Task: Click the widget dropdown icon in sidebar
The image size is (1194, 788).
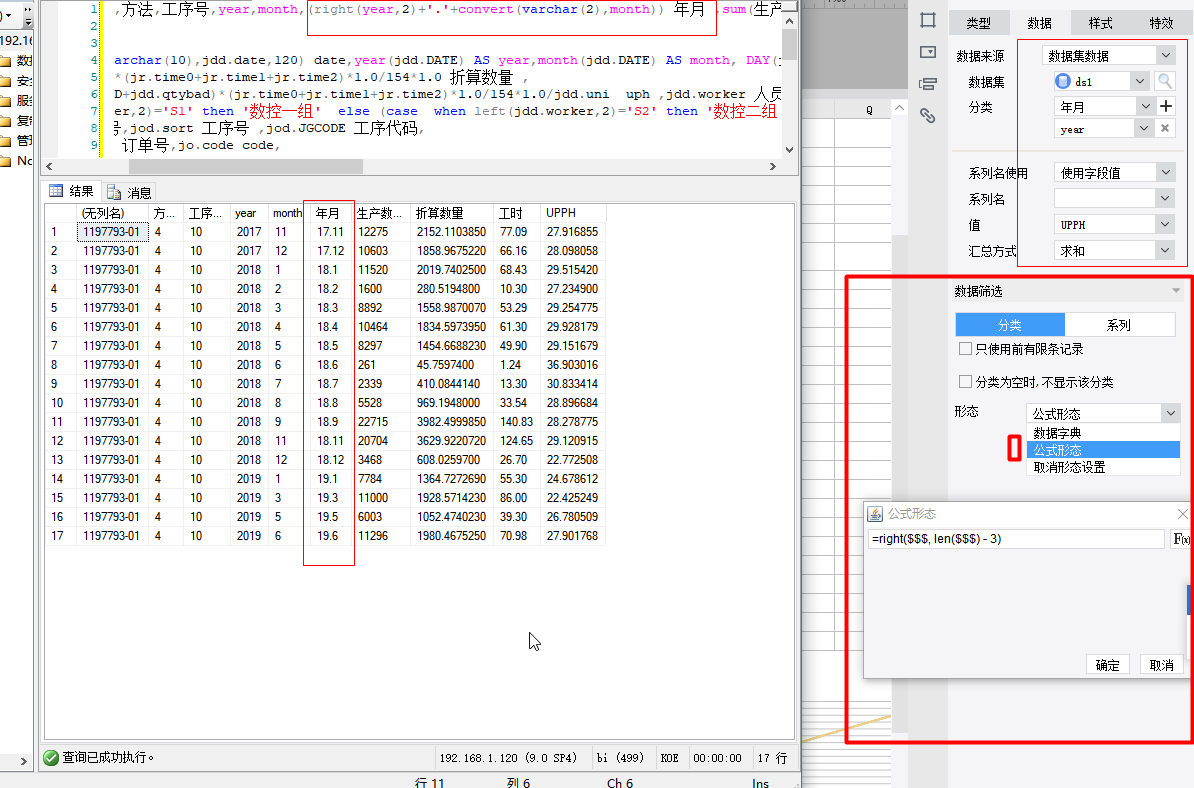Action: coord(927,52)
